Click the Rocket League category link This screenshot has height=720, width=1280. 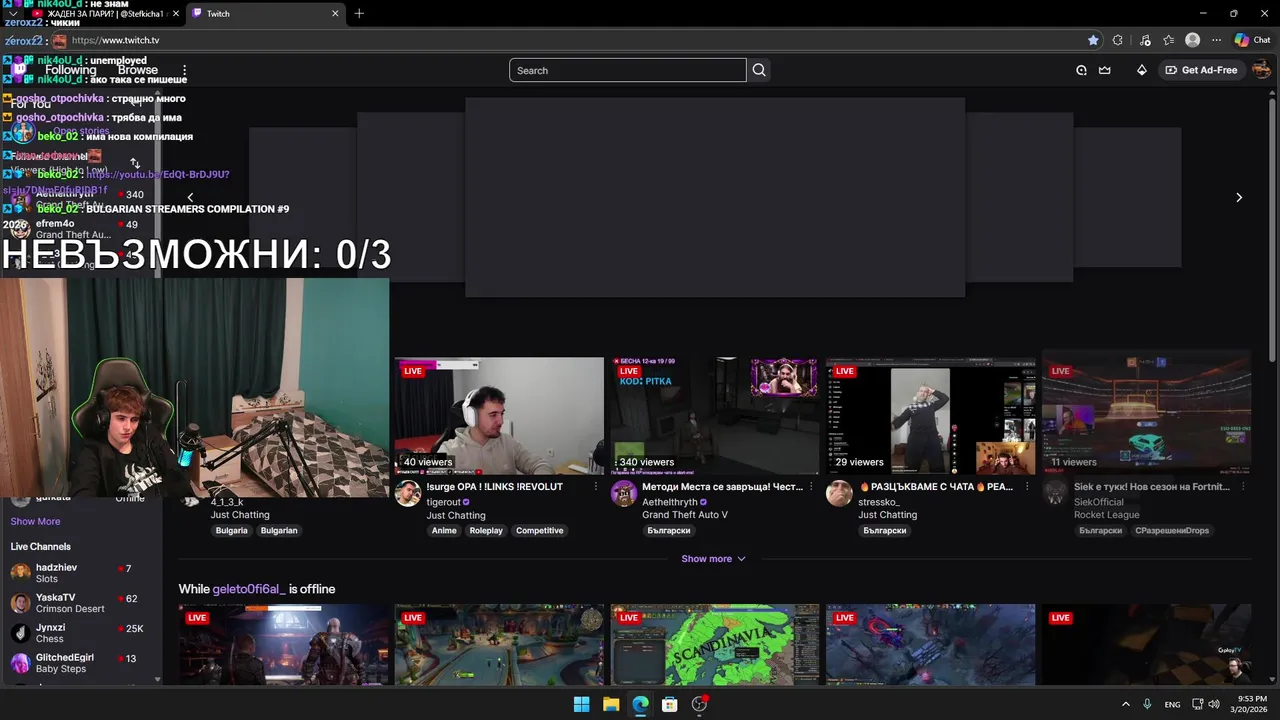[1107, 515]
